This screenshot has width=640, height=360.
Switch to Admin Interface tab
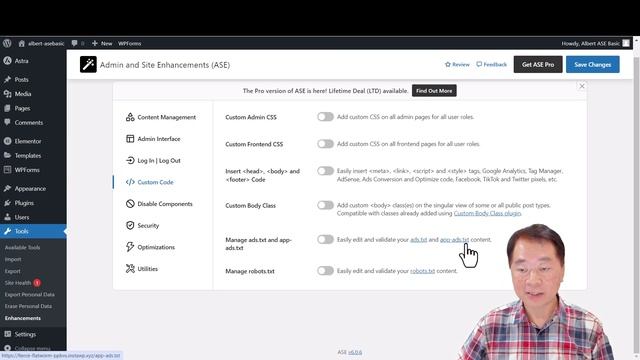click(x=153, y=139)
